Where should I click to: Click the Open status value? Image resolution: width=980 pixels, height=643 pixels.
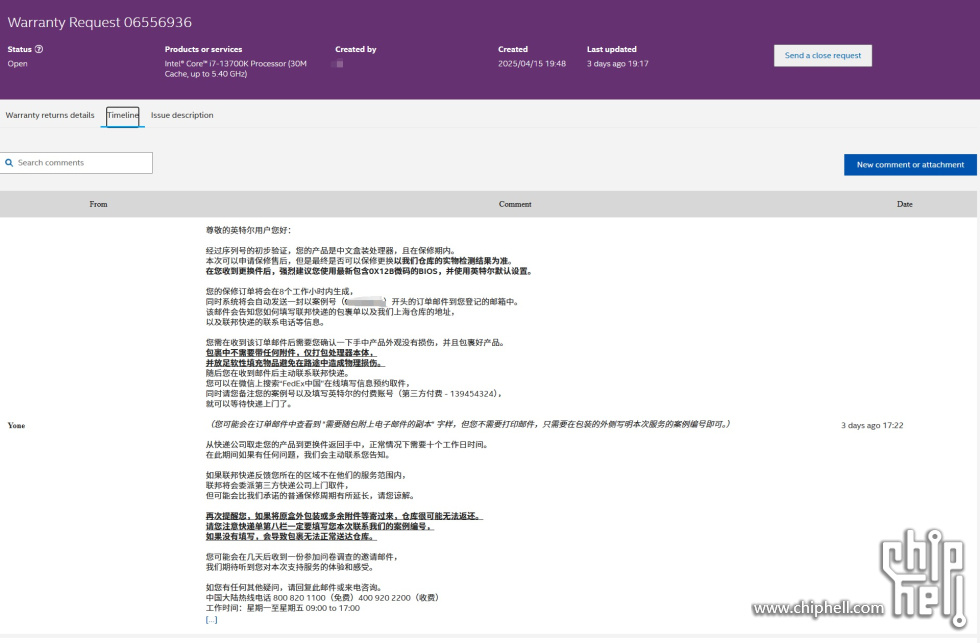pyautogui.click(x=18, y=64)
